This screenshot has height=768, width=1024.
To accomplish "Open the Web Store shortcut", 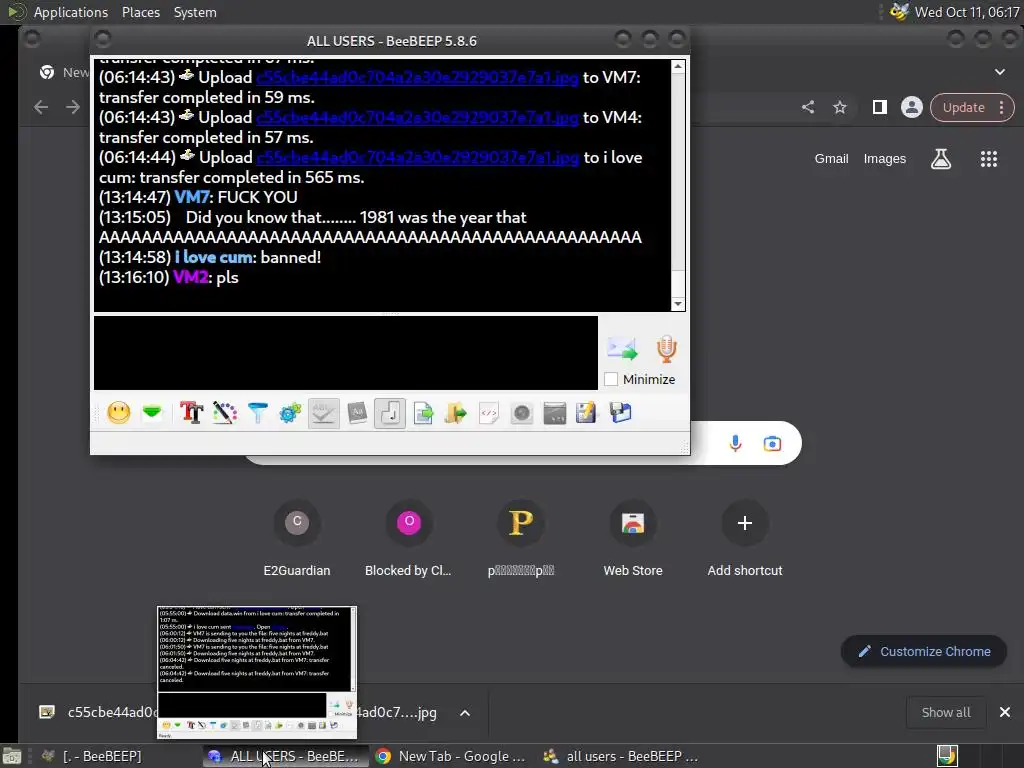I will coord(633,539).
